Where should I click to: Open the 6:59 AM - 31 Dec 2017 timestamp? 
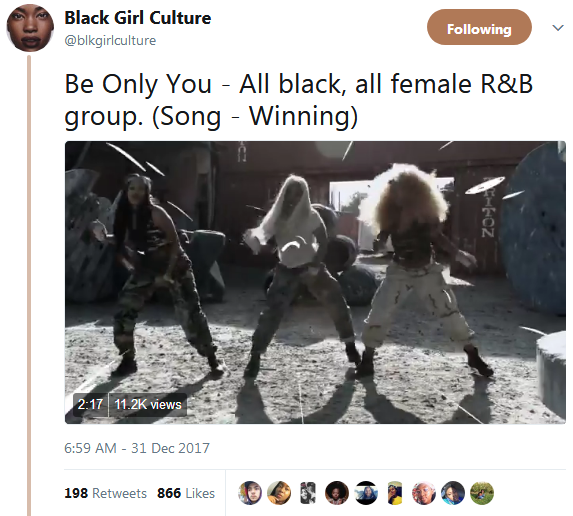coord(137,448)
